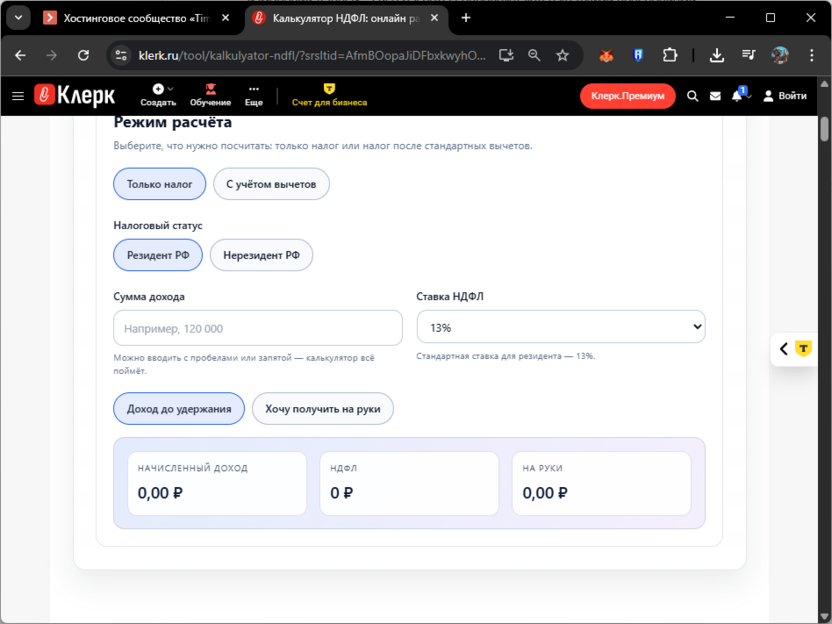Screen dimensions: 832x624
Task: Open the messages envelope icon
Action: pos(715,96)
